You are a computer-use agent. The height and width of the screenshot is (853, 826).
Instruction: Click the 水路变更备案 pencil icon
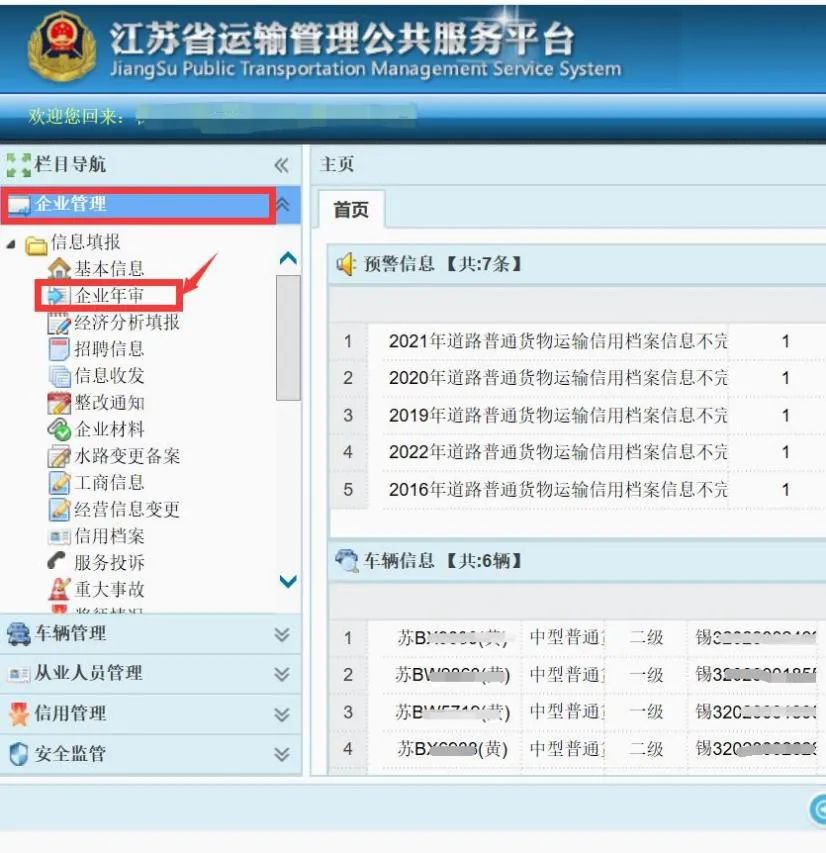coord(59,456)
